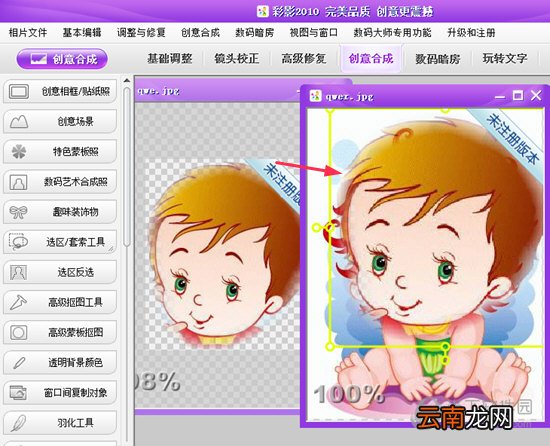550x446 pixels.
Task: Expand the 选区/套索工具 dropdown corner arrow
Action: click(111, 249)
